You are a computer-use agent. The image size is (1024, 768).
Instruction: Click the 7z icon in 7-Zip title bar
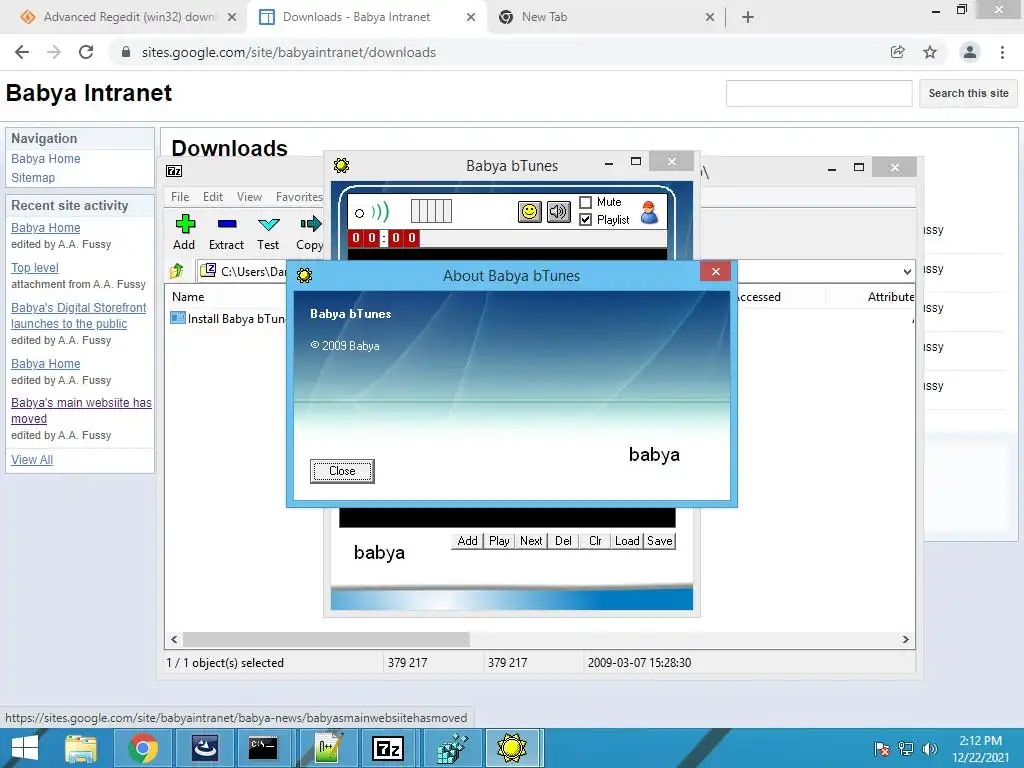pyautogui.click(x=174, y=171)
